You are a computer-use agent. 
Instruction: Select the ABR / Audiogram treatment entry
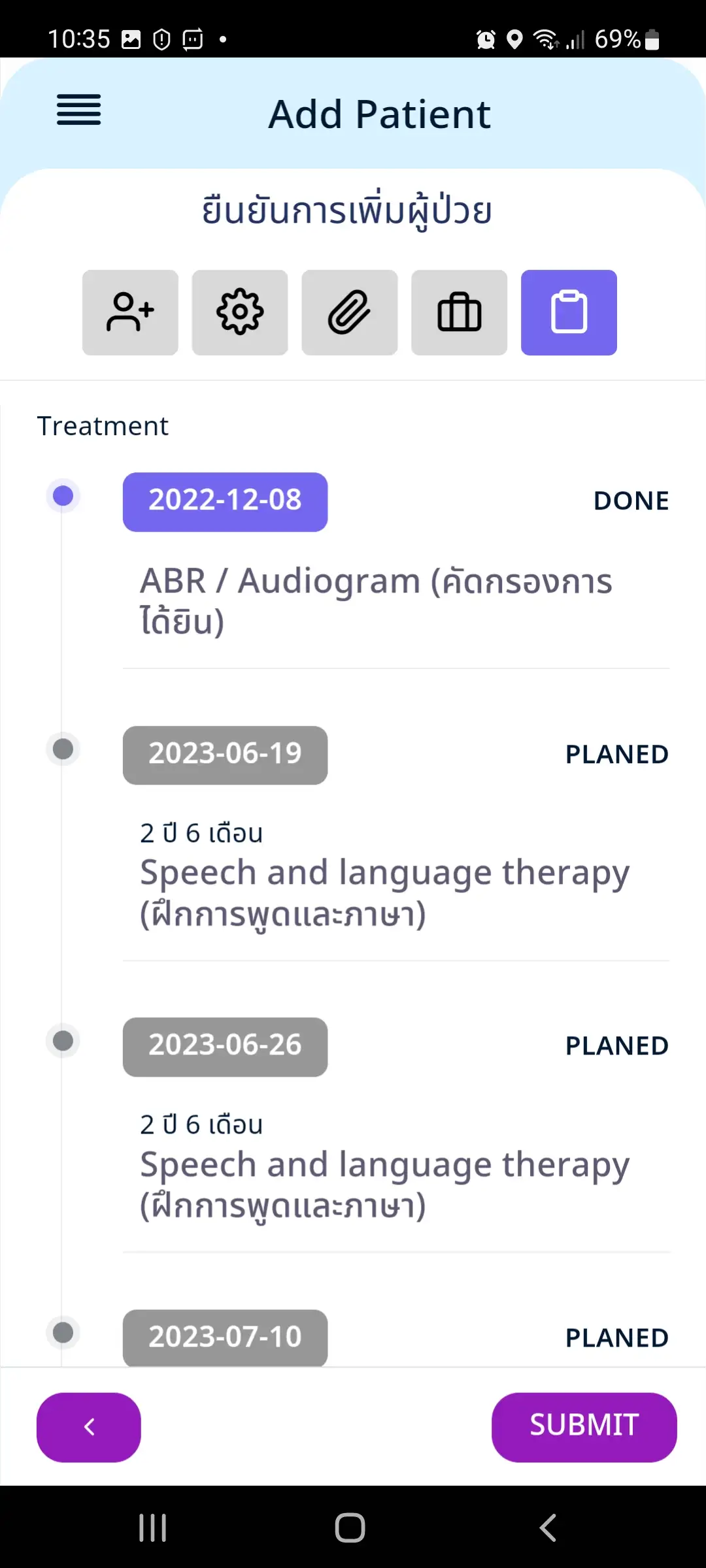376,600
